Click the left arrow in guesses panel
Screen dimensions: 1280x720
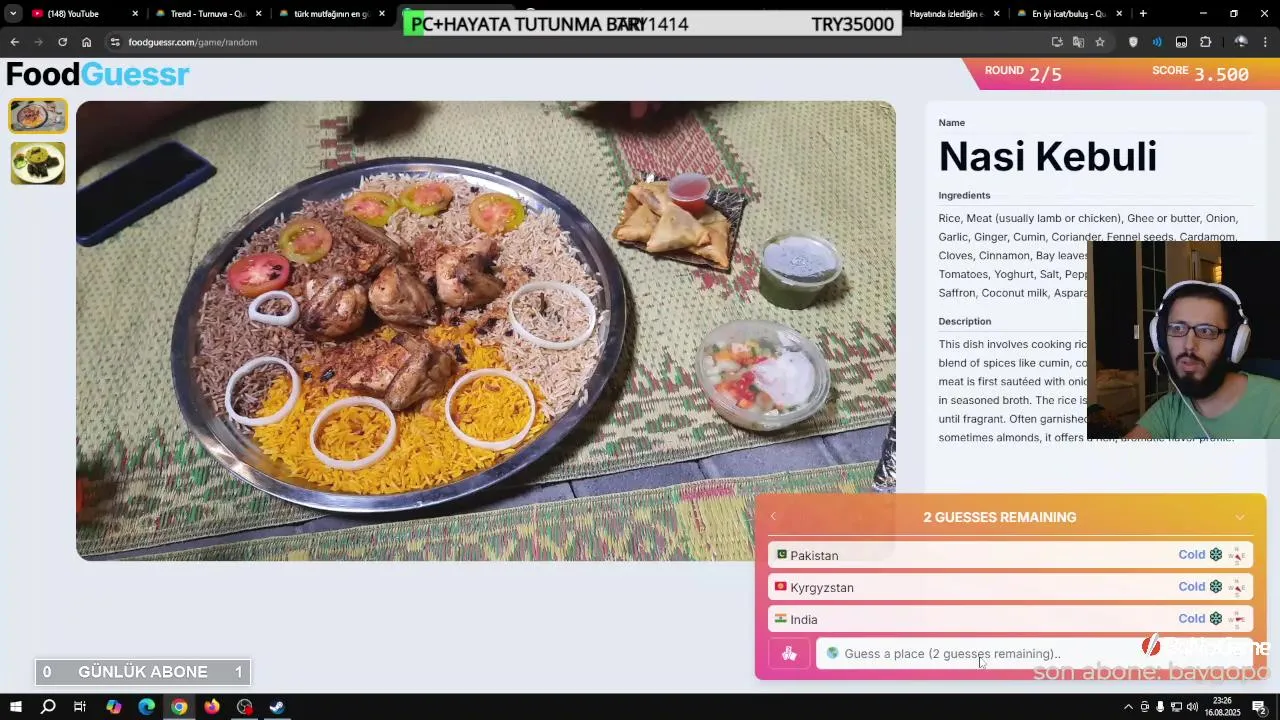tap(773, 517)
